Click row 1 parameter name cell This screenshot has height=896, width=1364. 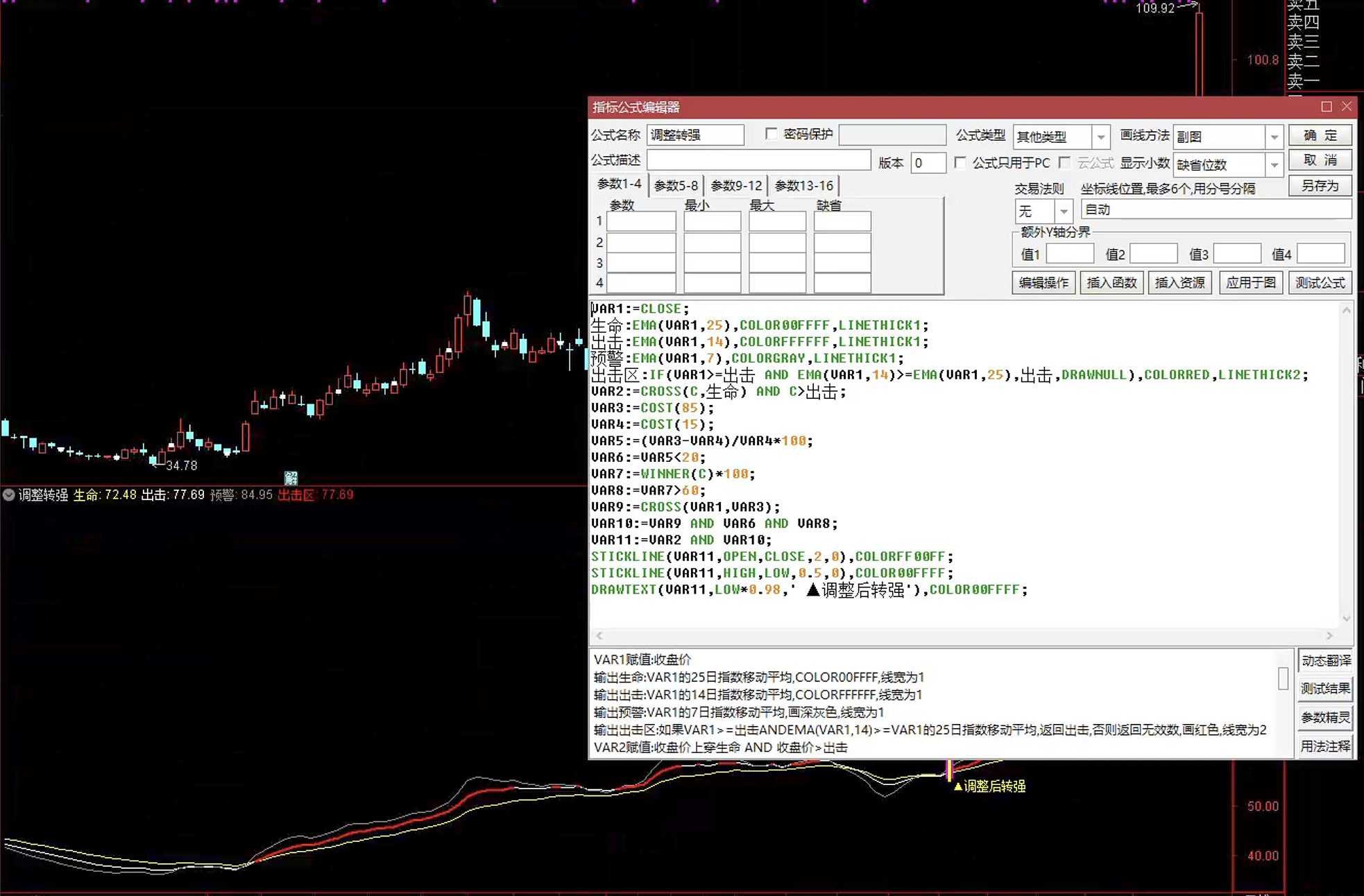[641, 221]
